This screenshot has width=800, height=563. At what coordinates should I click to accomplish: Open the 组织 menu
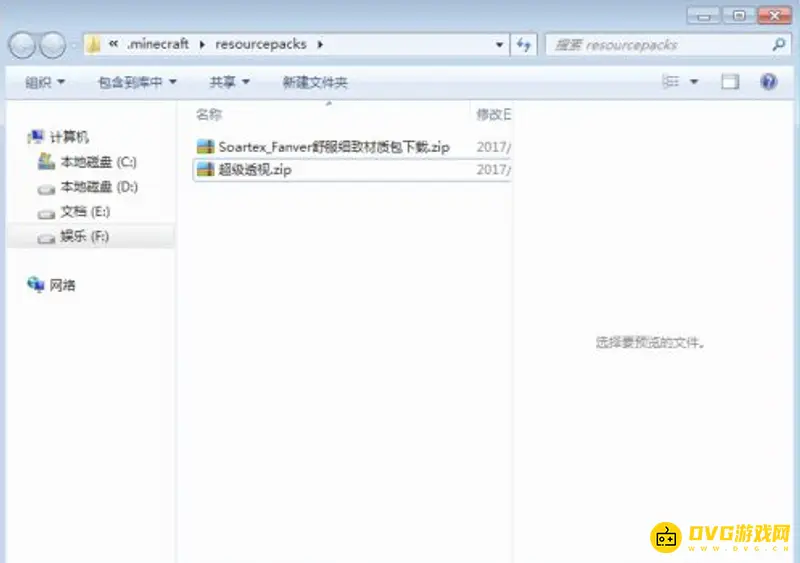click(45, 82)
